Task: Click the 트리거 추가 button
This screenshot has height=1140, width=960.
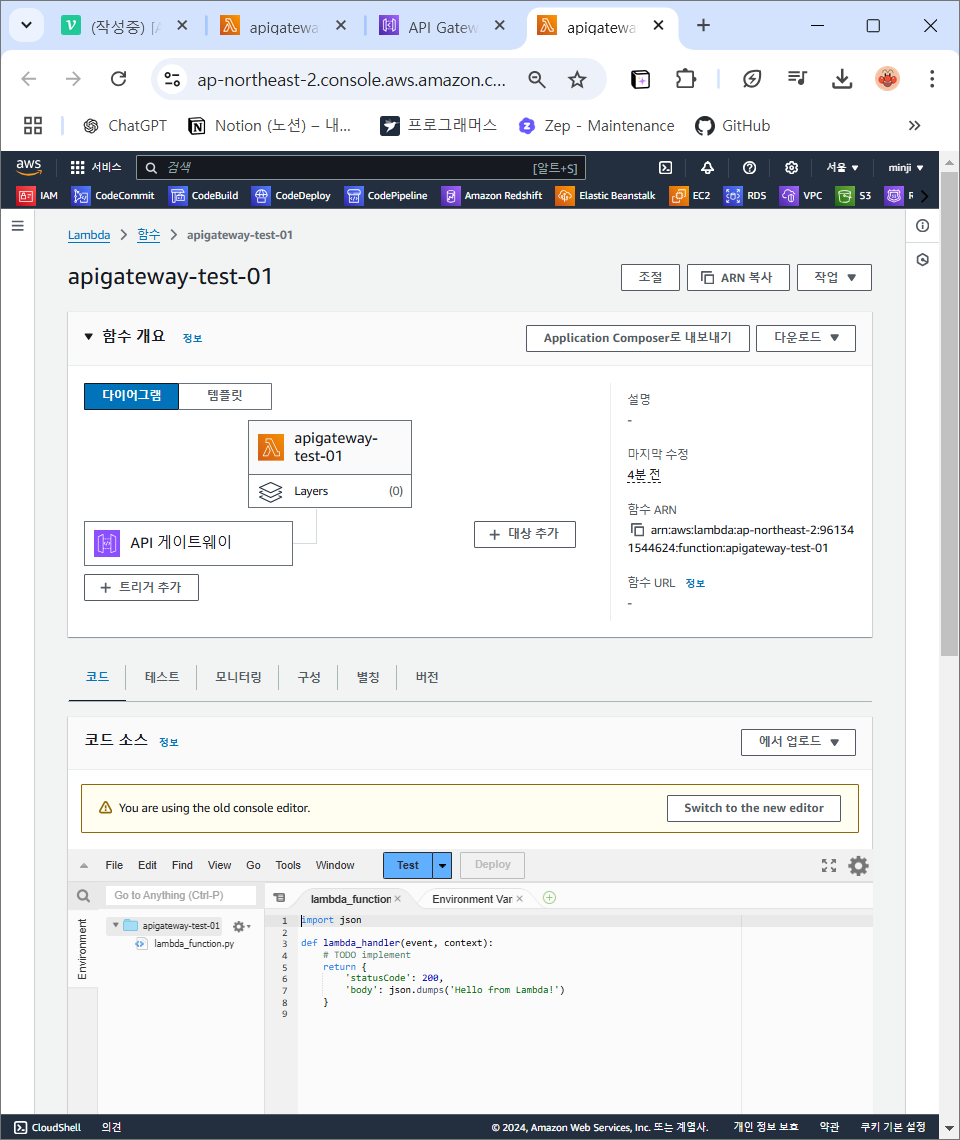Action: (x=141, y=587)
